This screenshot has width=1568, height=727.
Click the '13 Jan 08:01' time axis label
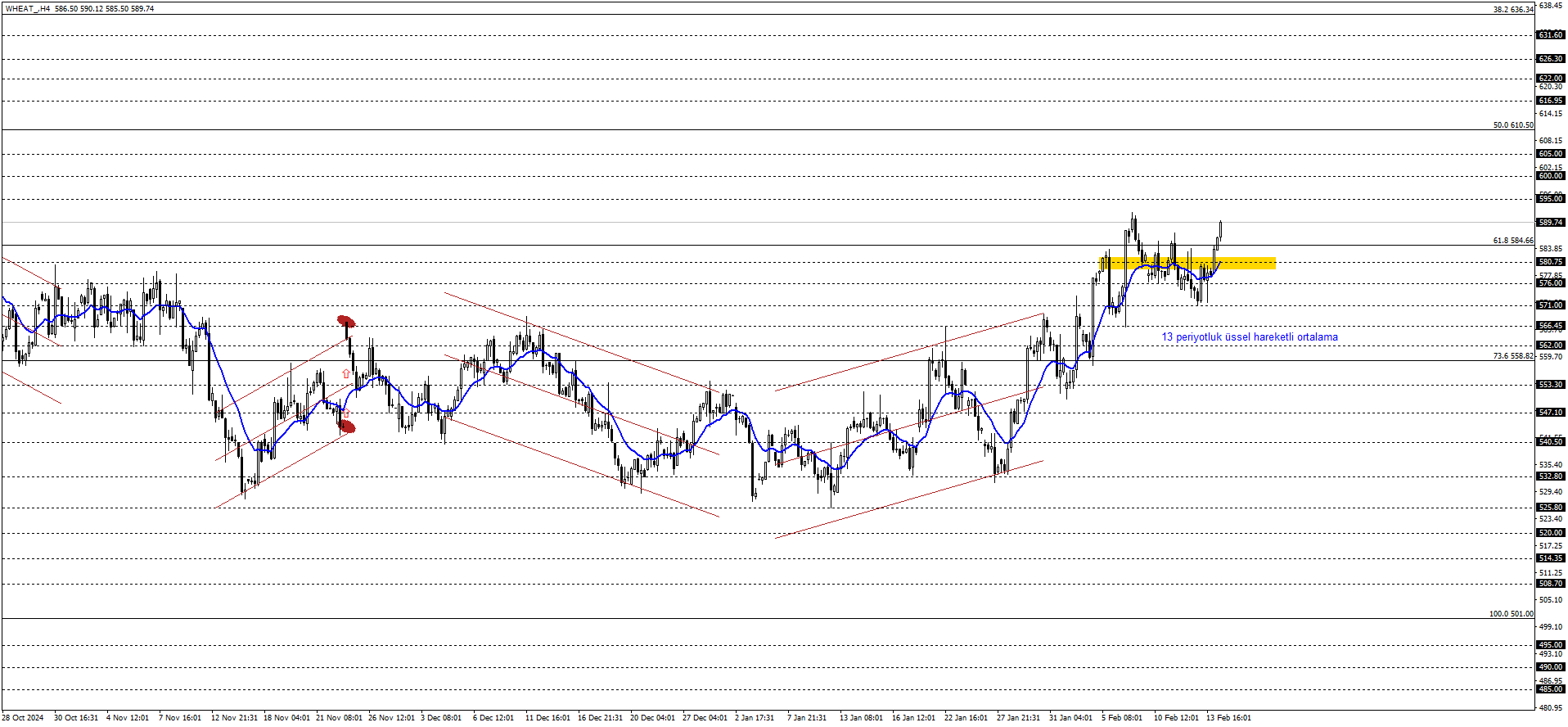pos(861,718)
